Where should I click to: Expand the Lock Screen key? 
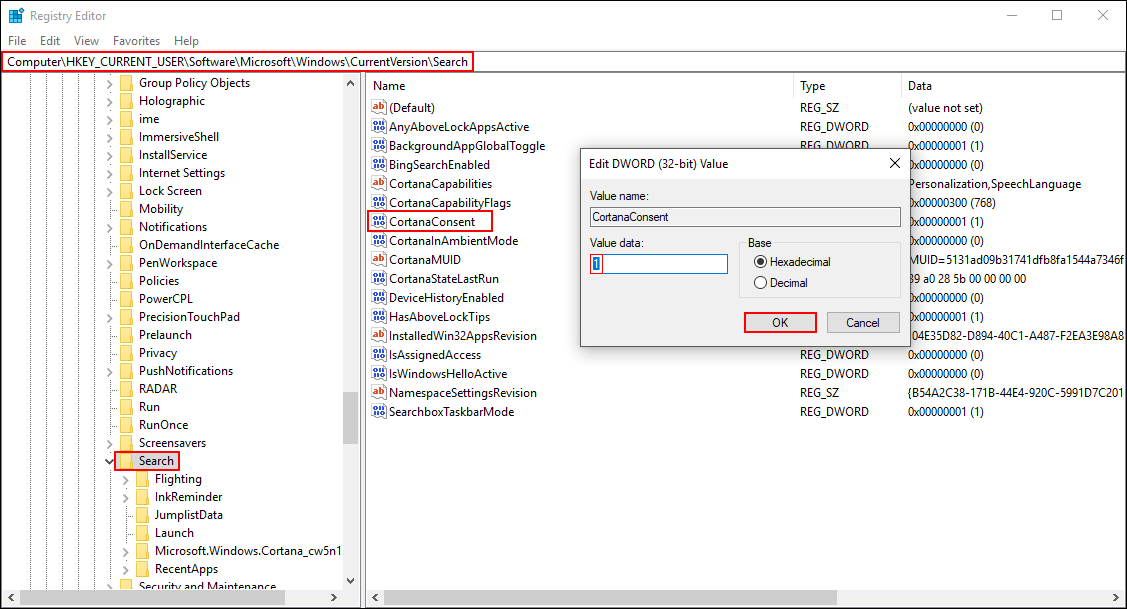tap(109, 191)
